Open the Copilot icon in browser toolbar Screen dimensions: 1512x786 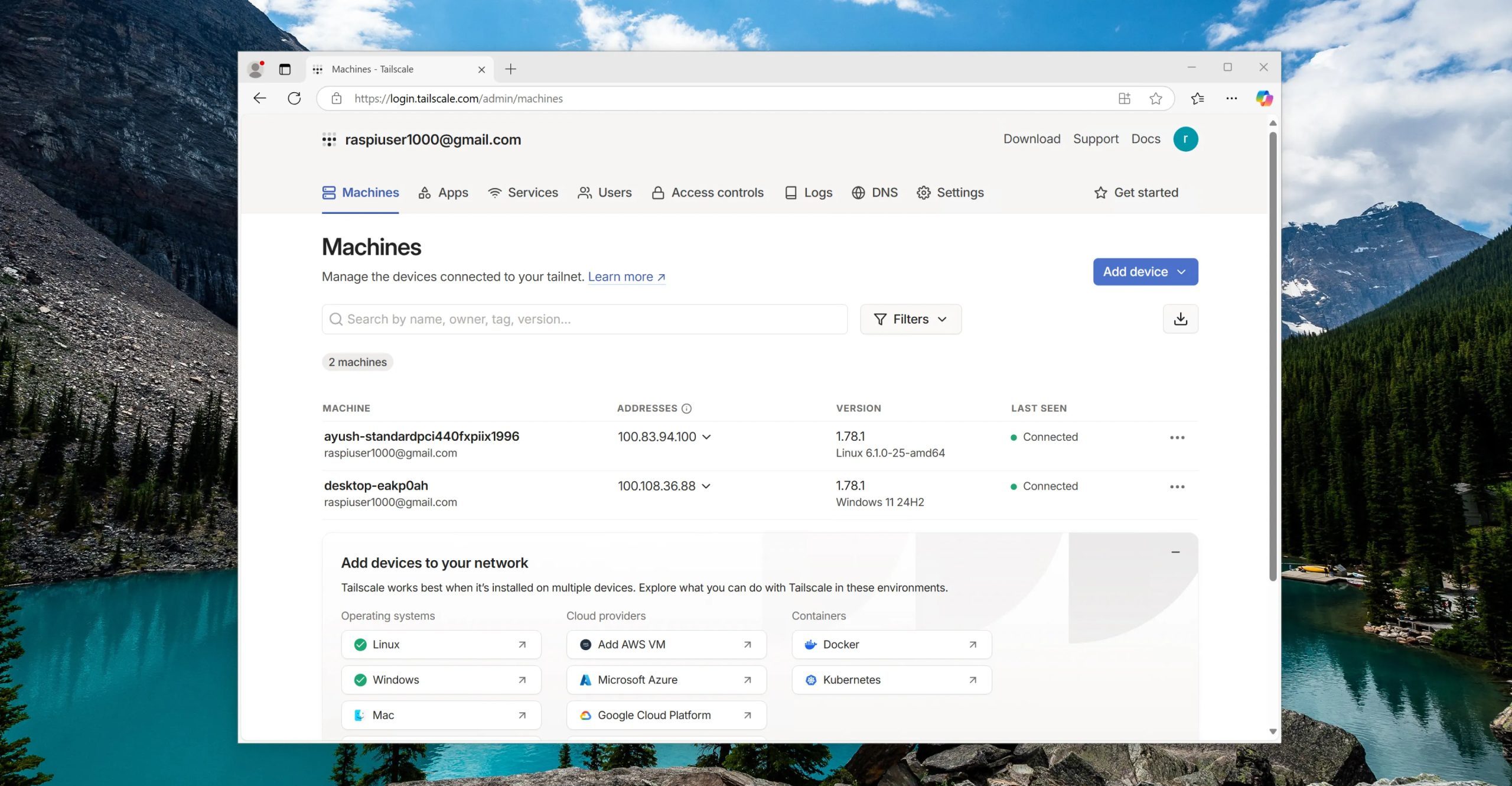click(1263, 98)
